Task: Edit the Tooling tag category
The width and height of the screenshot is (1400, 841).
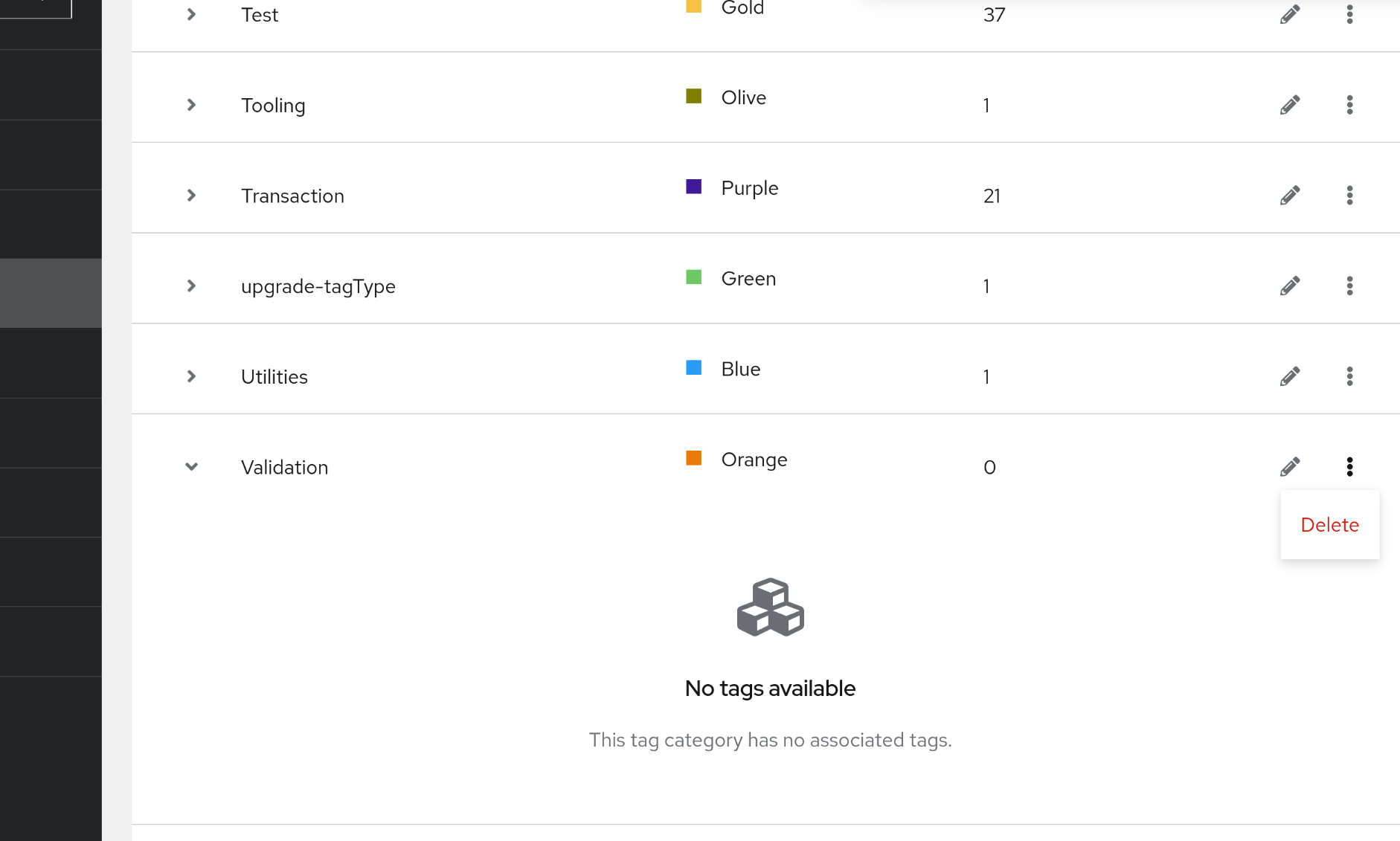Action: pyautogui.click(x=1290, y=105)
